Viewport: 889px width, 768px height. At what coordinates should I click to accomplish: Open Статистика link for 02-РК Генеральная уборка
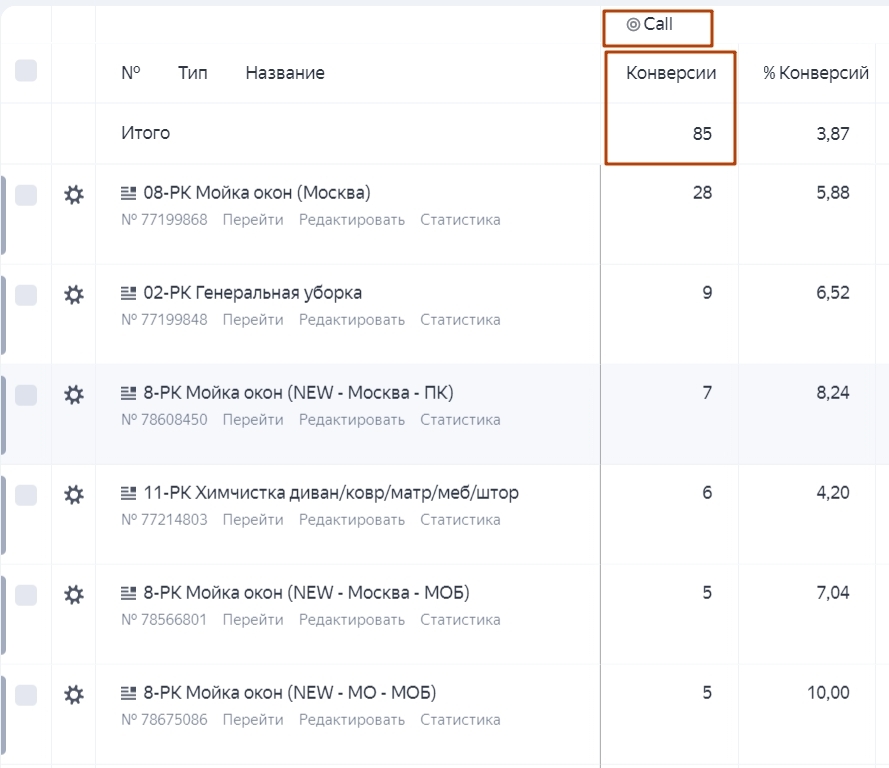460,320
